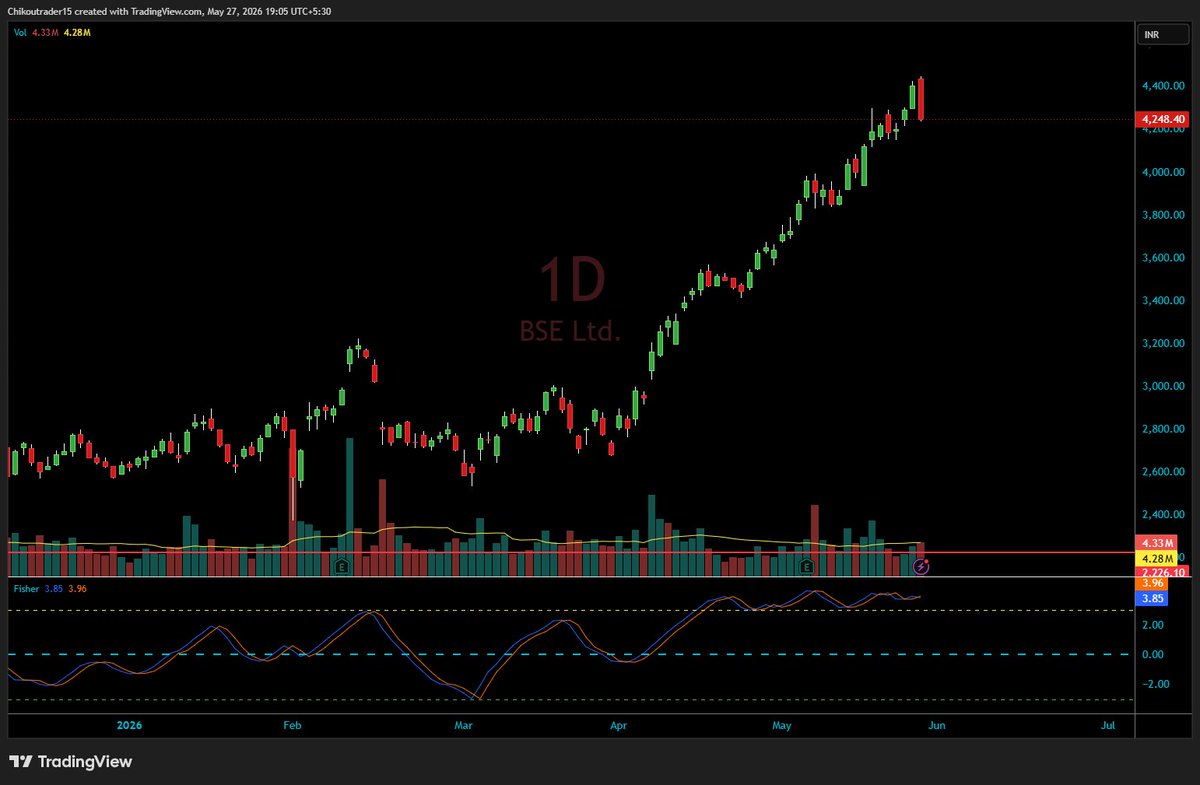The image size is (1200, 785).
Task: Click the Apr label on time axis
Action: click(618, 725)
